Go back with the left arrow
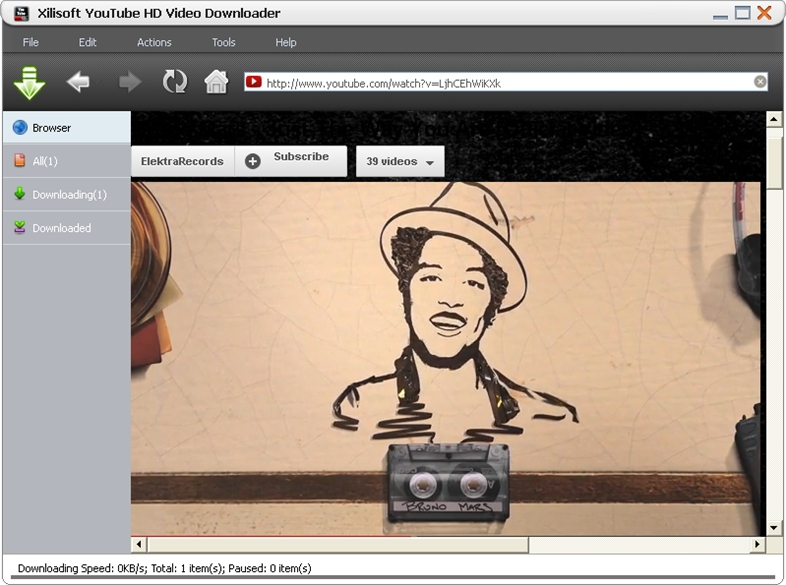 tap(78, 82)
